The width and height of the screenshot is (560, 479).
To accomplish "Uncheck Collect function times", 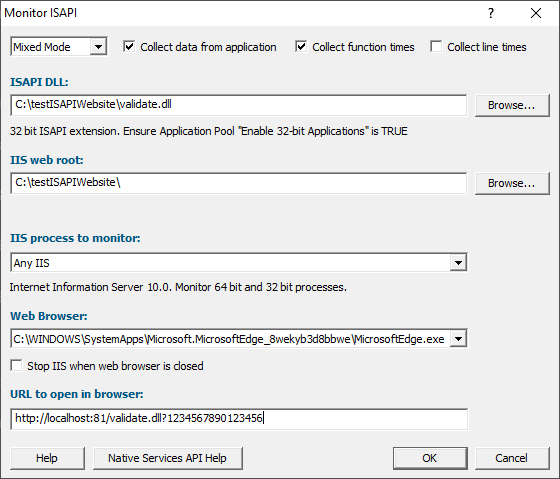I will coord(301,46).
